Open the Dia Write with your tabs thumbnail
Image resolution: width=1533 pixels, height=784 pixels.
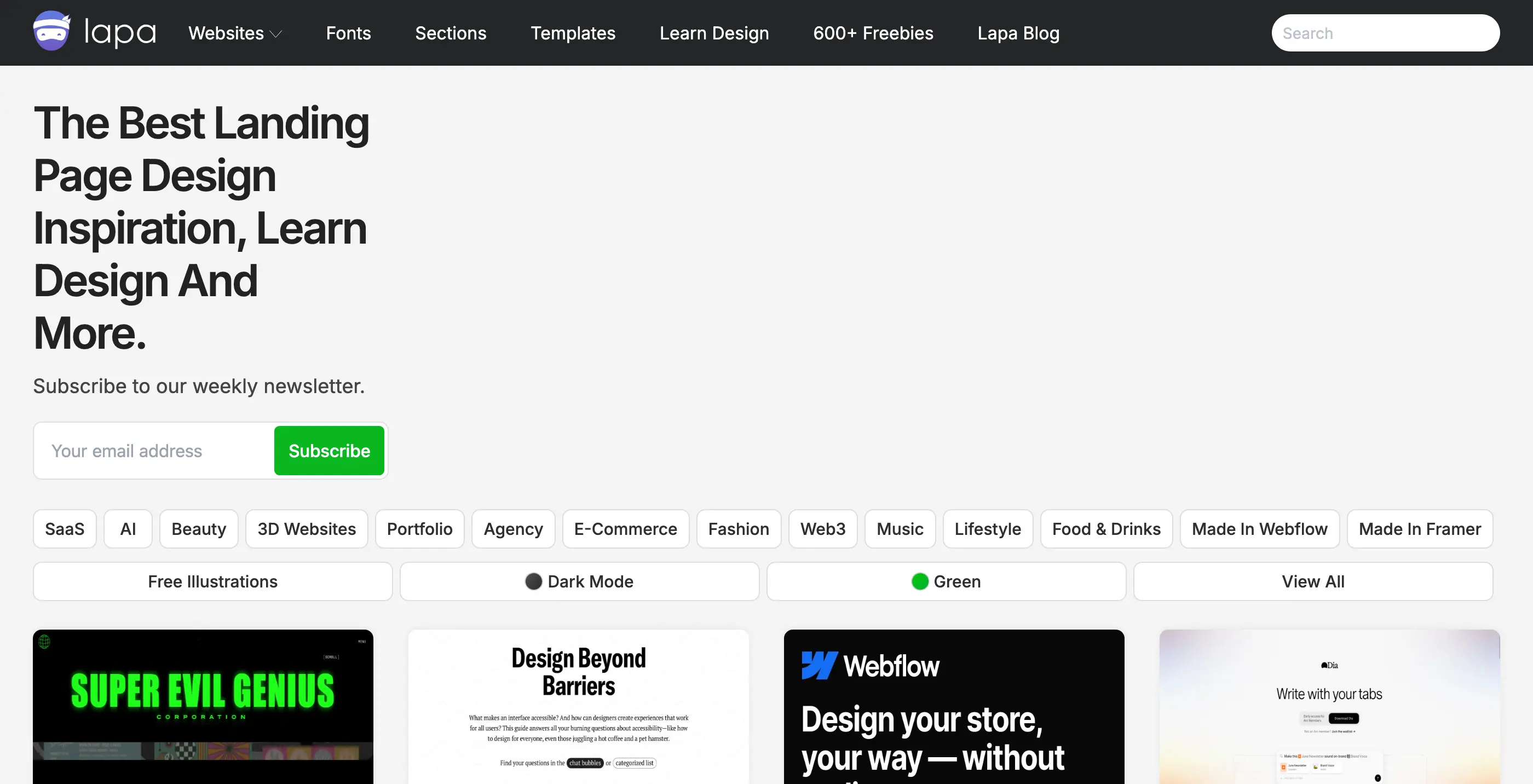click(x=1329, y=707)
